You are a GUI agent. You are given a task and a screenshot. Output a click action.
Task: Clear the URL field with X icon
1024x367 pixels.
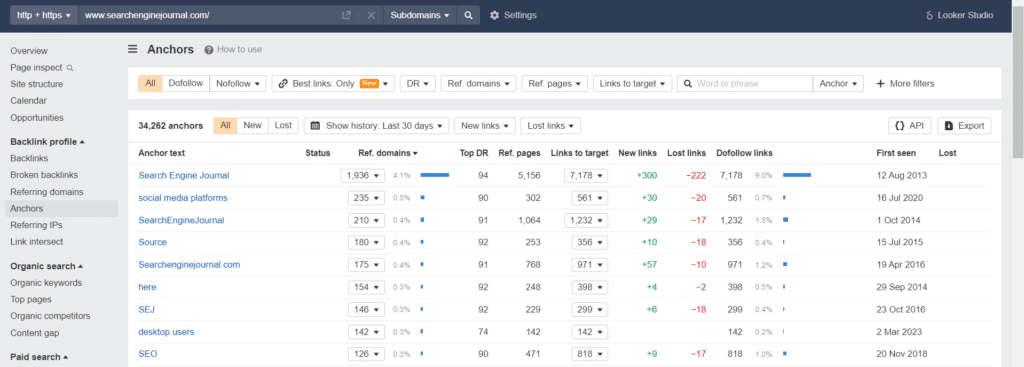click(370, 15)
